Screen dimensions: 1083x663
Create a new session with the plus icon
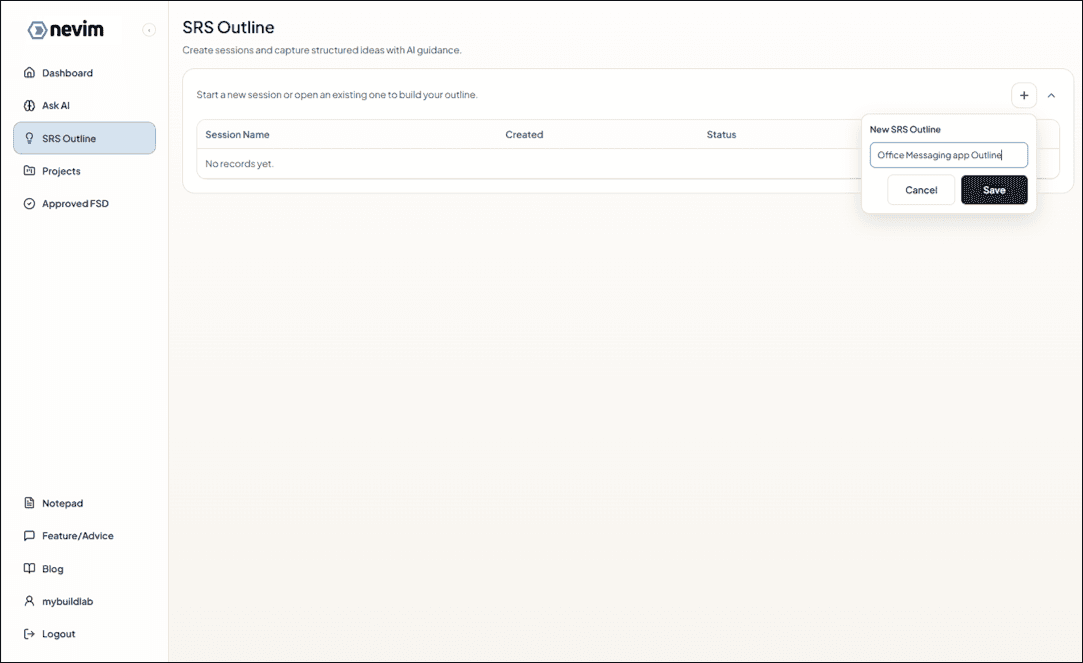pyautogui.click(x=1024, y=95)
